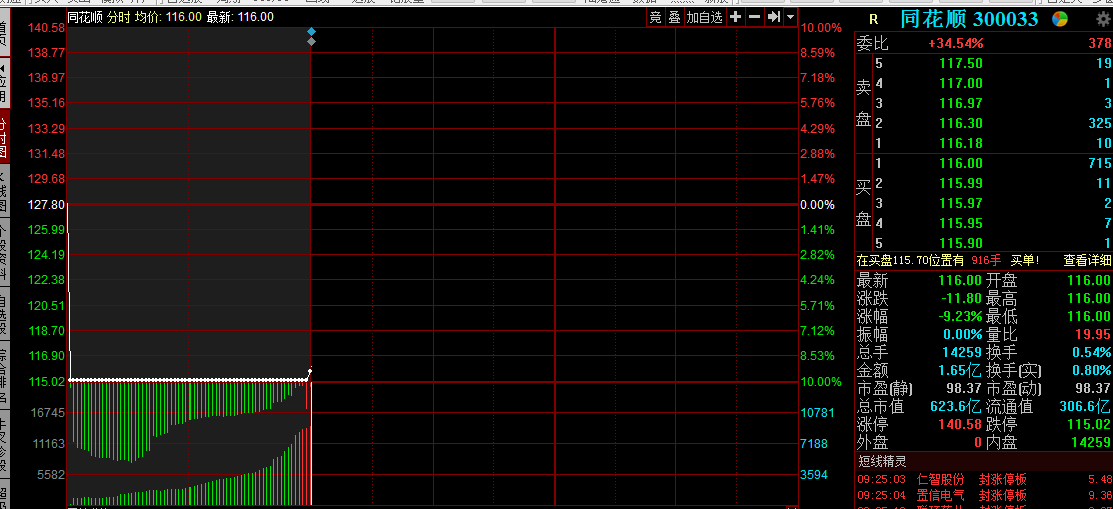The image size is (1113, 509).
Task: Click the blue diamond chart marker
Action: 311,32
